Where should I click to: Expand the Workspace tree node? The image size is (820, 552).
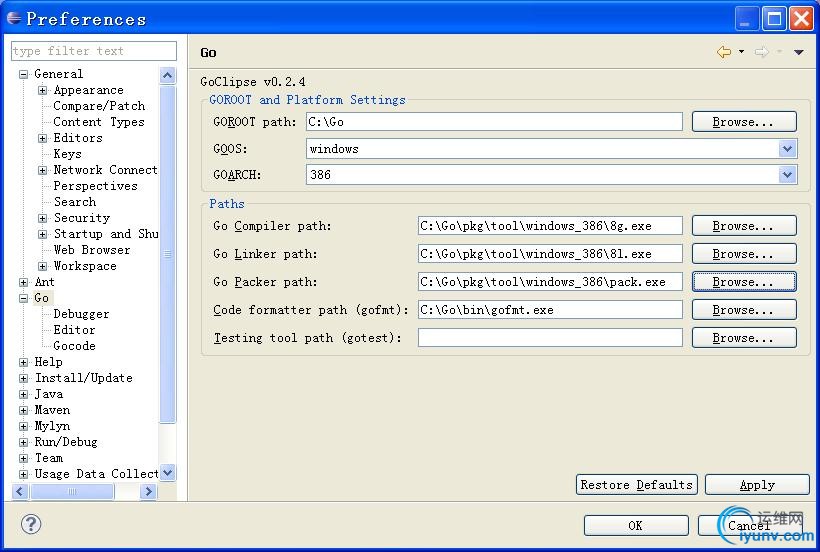point(42,267)
